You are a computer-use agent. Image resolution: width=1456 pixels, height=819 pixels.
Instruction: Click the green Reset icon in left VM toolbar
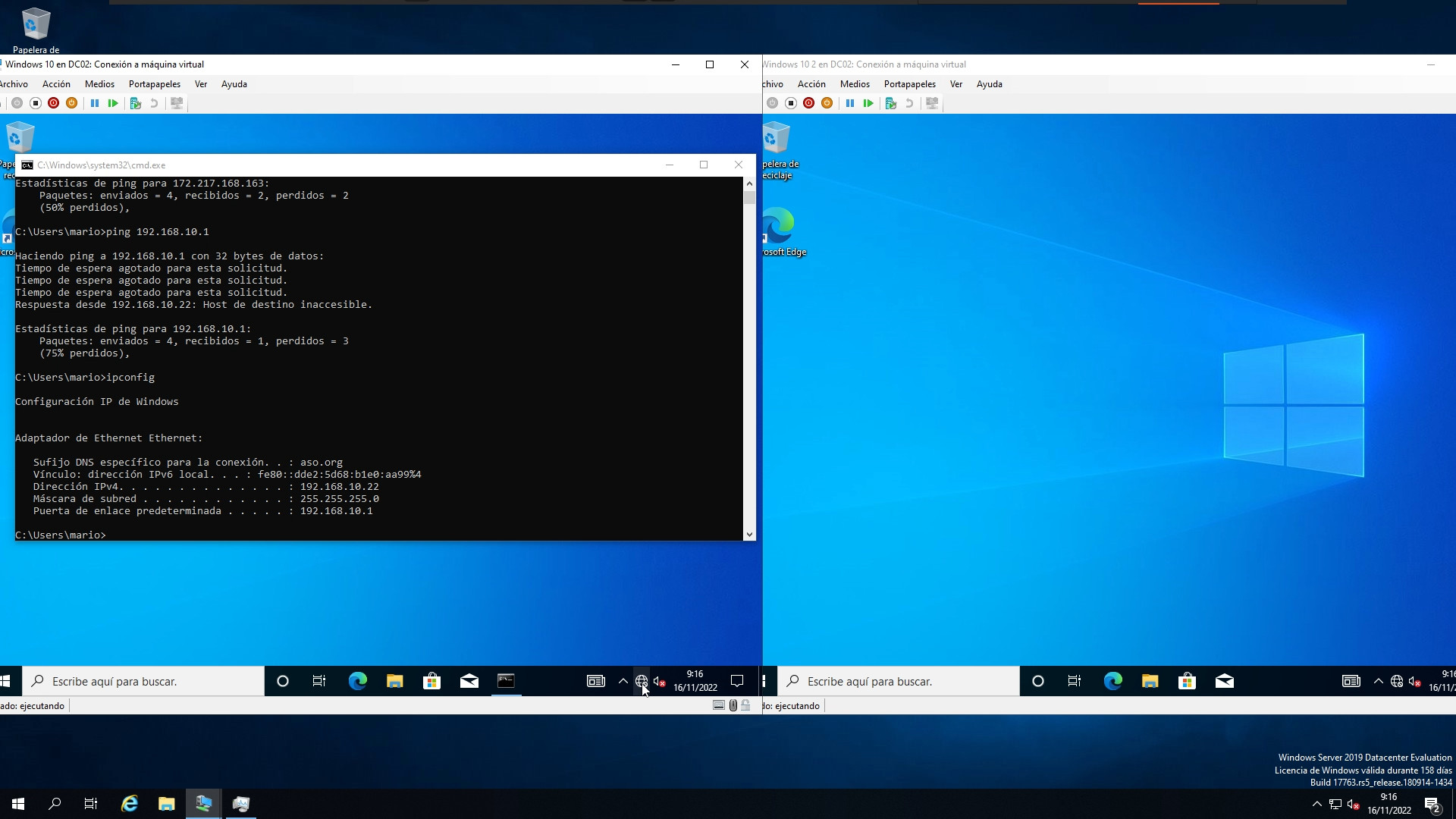pyautogui.click(x=113, y=103)
